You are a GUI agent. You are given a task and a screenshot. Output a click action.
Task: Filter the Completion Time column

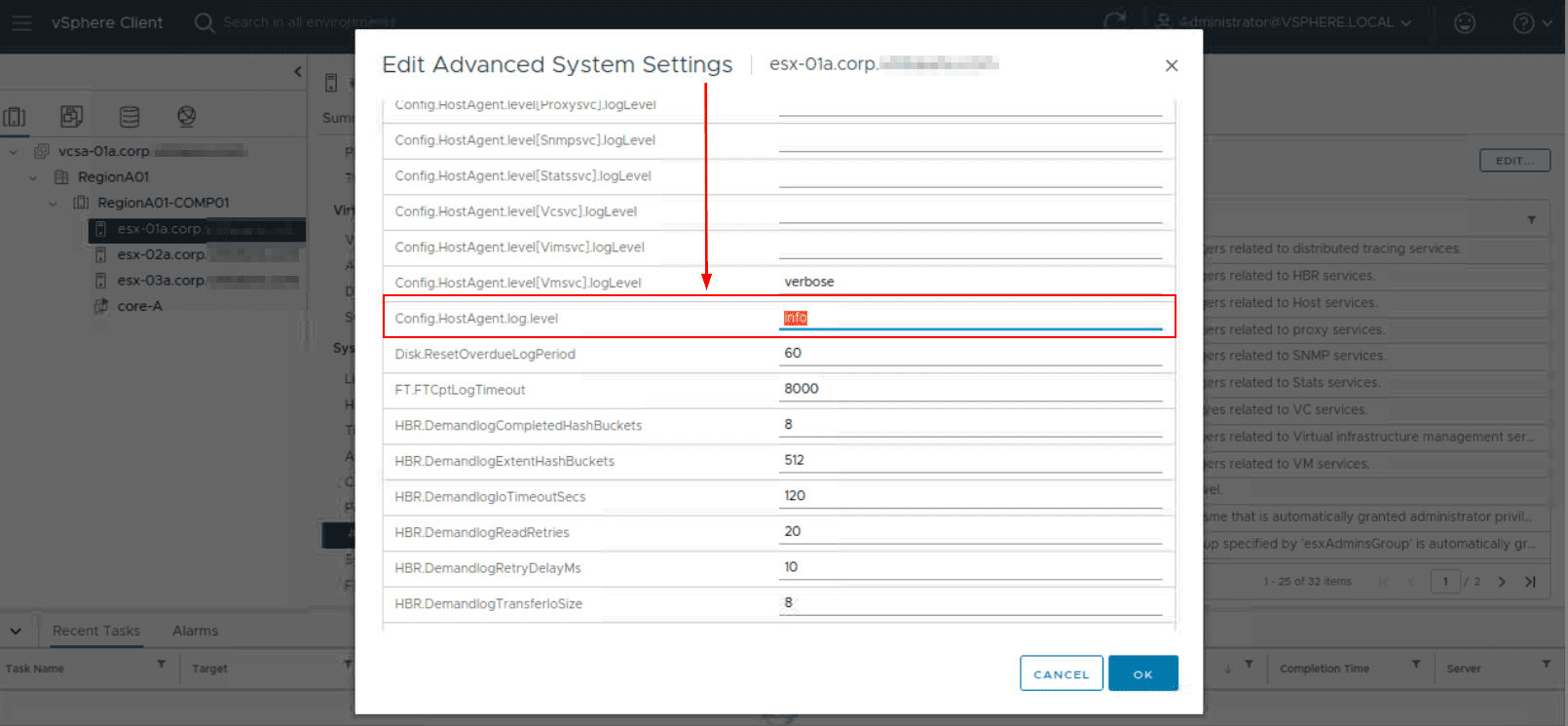(1416, 664)
